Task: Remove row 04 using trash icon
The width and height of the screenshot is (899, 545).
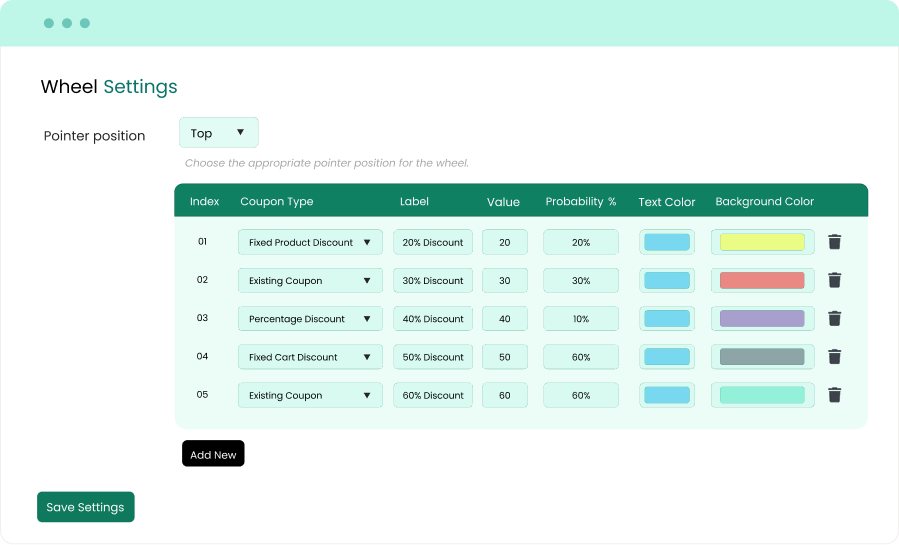Action: coord(834,357)
